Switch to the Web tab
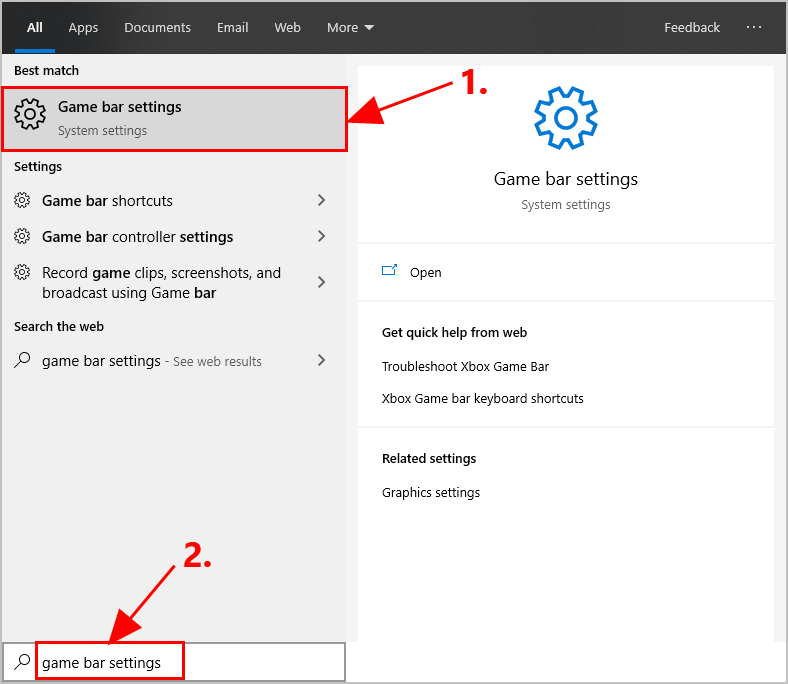Image resolution: width=788 pixels, height=684 pixels. click(x=287, y=28)
